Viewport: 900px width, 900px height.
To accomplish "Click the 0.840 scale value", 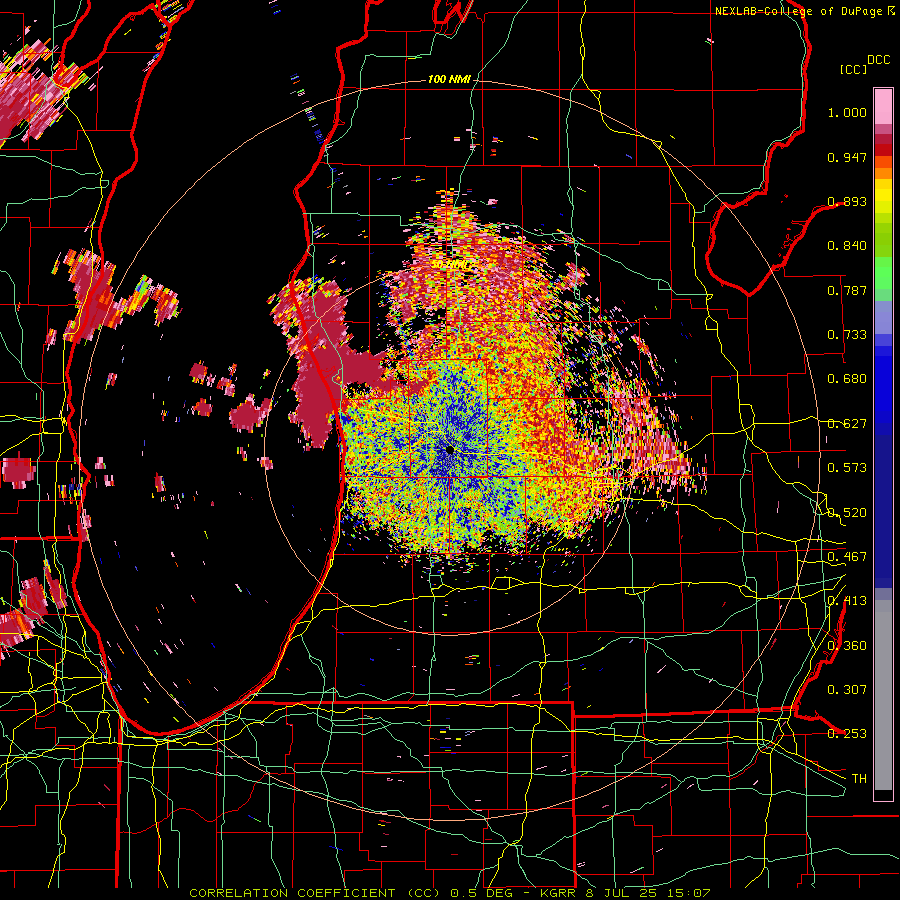I will [847, 246].
